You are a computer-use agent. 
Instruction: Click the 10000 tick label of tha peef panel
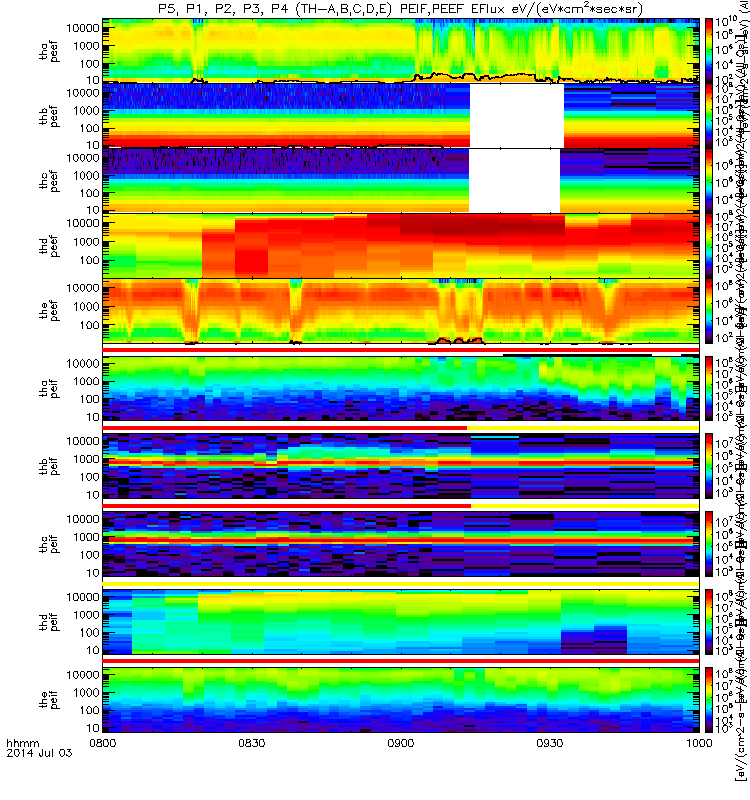coord(83,29)
